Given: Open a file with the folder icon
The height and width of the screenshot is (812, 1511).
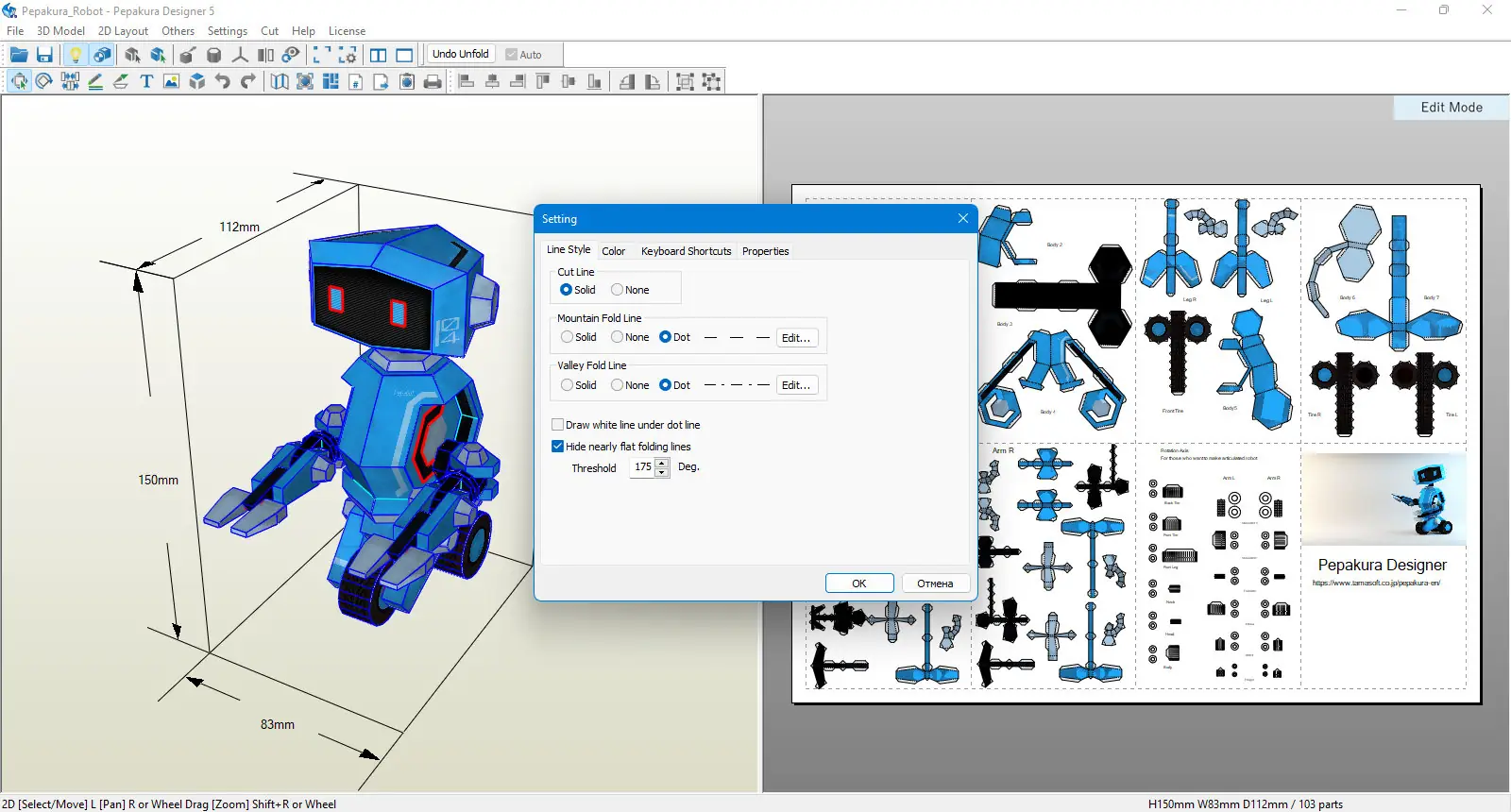Looking at the screenshot, I should pyautogui.click(x=19, y=55).
